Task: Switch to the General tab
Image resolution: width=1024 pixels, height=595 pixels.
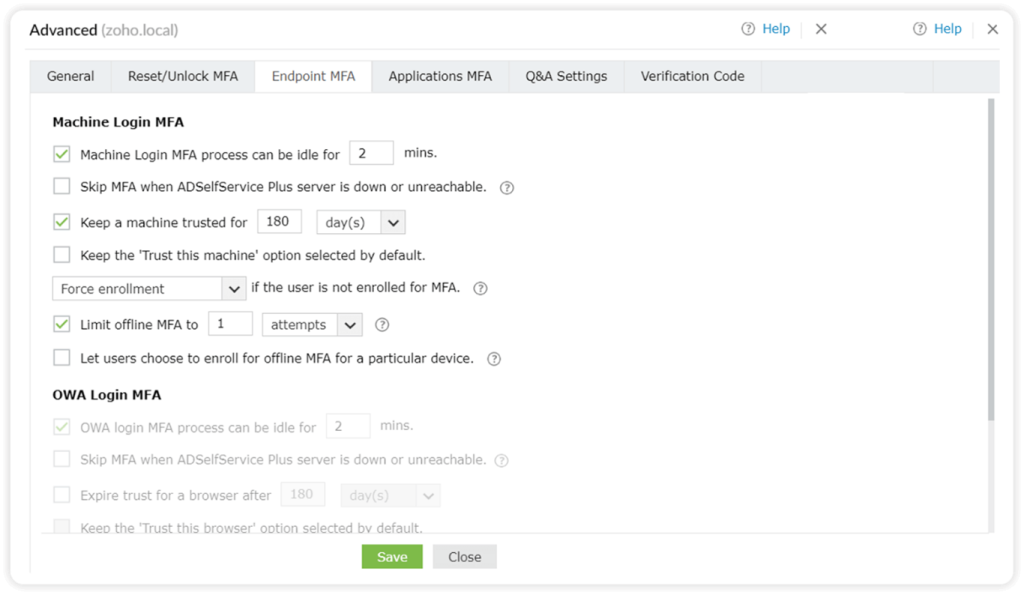Action: [x=70, y=76]
